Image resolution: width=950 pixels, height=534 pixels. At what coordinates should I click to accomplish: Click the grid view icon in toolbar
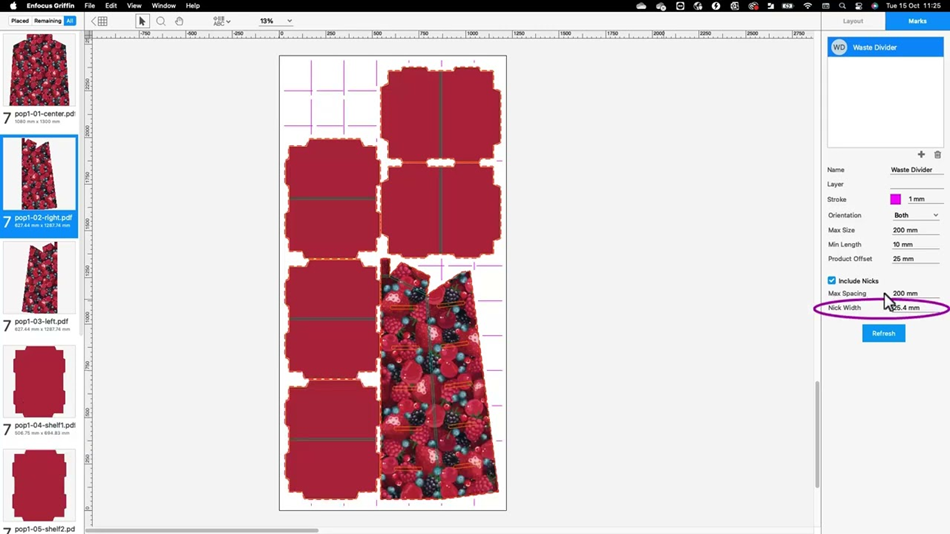101,21
